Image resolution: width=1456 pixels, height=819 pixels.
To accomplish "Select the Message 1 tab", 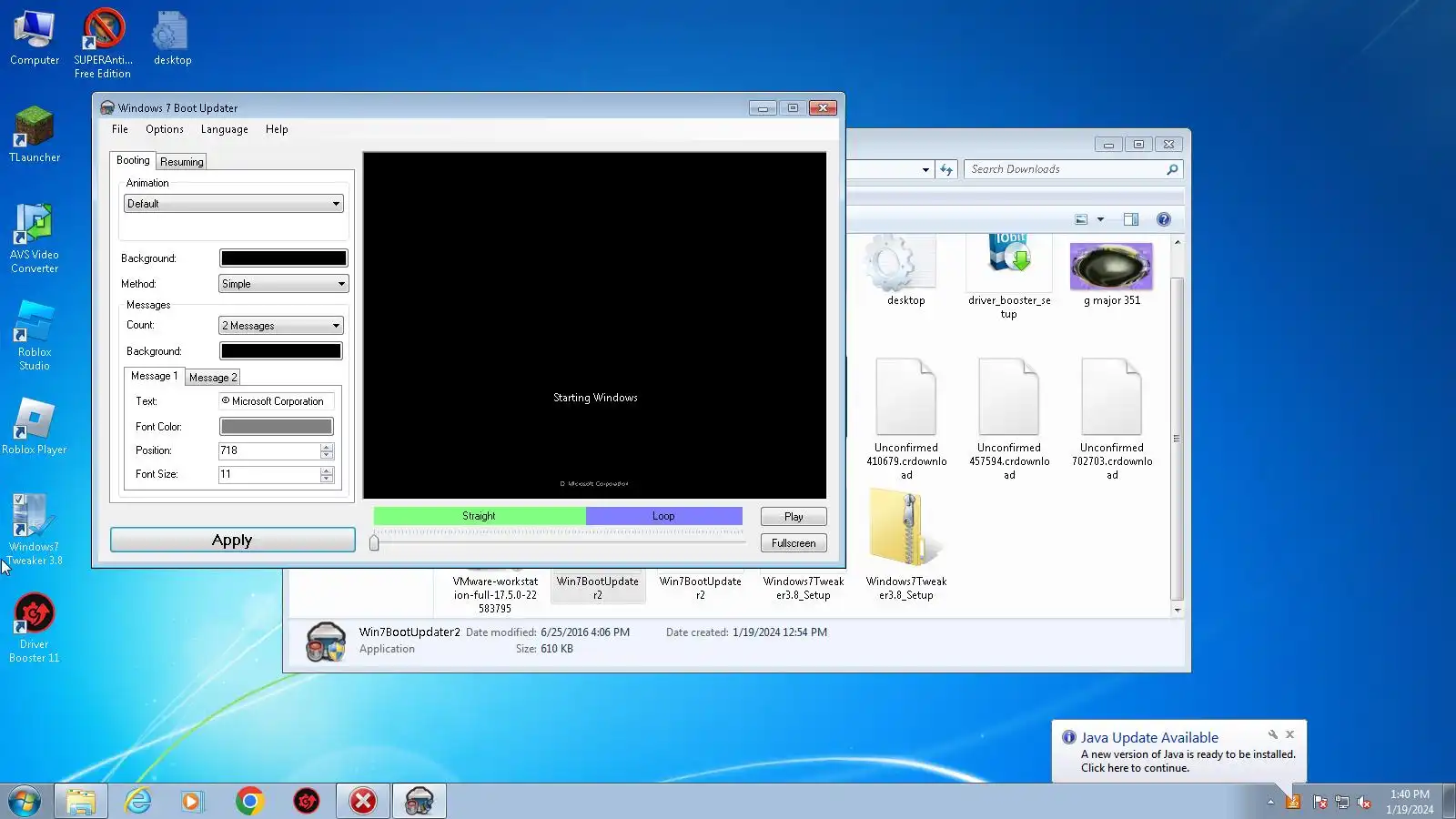I will [154, 376].
